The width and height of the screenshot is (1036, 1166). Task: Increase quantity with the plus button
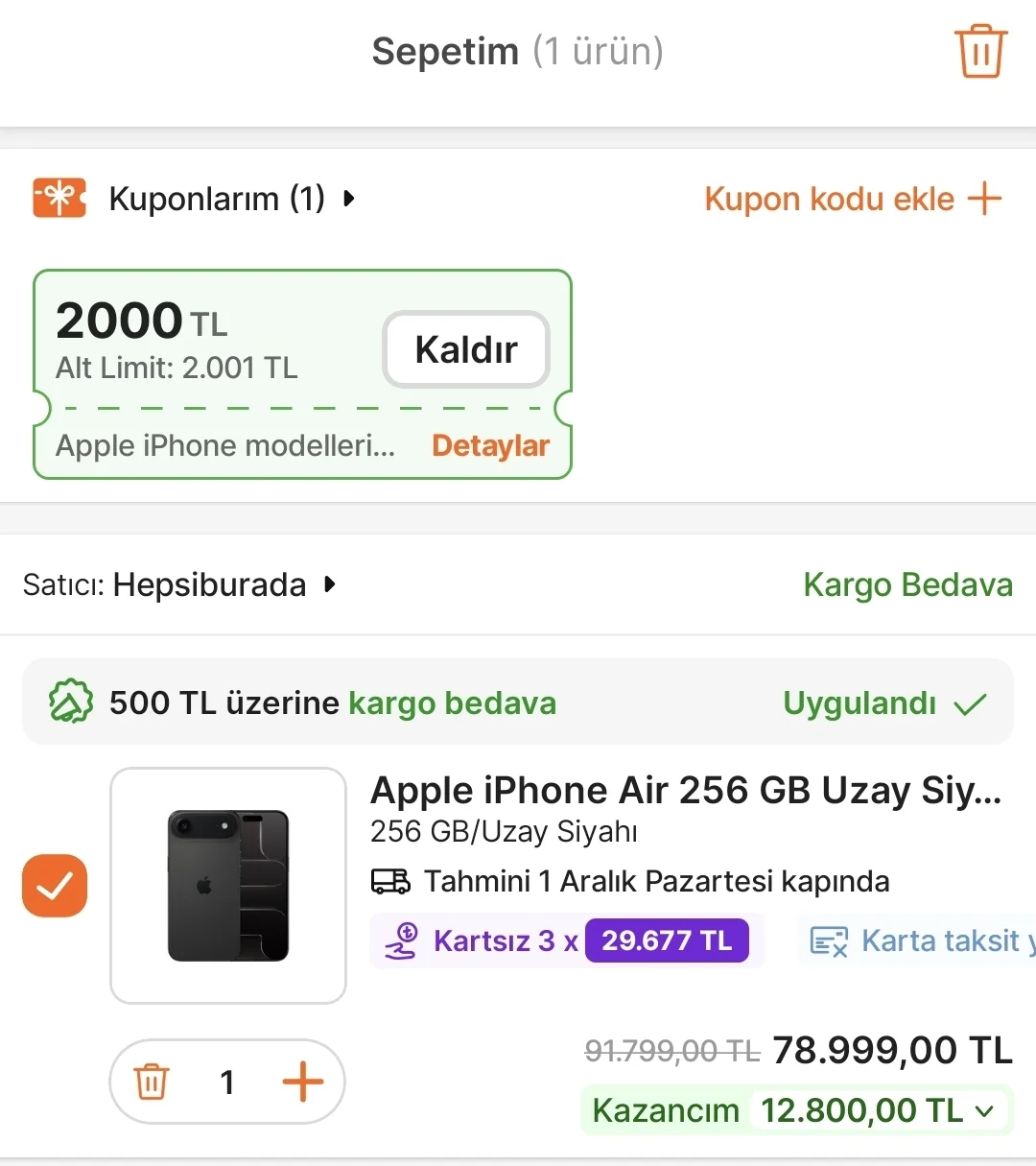(x=302, y=1082)
